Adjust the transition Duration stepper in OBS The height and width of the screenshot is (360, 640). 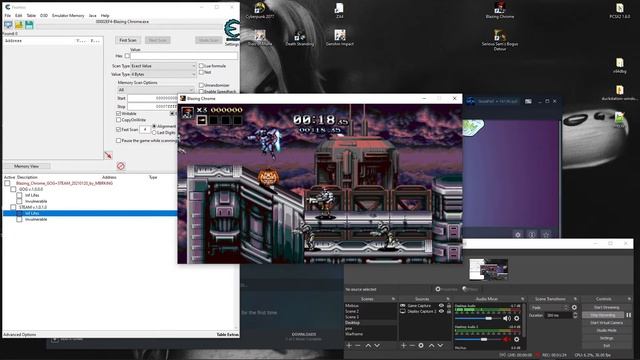pyautogui.click(x=575, y=315)
